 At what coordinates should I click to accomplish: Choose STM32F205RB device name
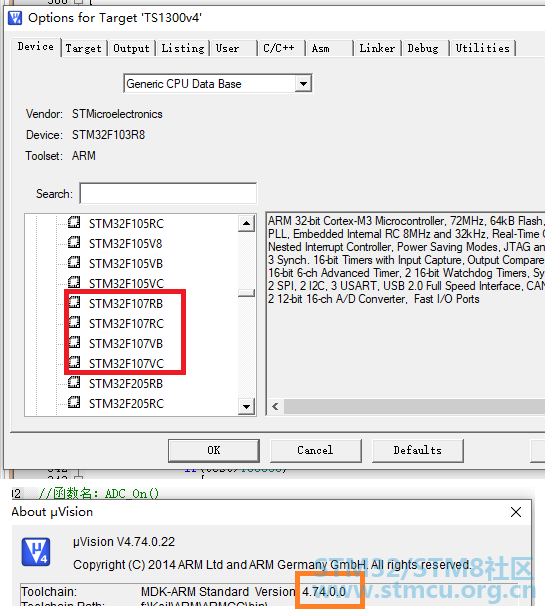click(125, 384)
